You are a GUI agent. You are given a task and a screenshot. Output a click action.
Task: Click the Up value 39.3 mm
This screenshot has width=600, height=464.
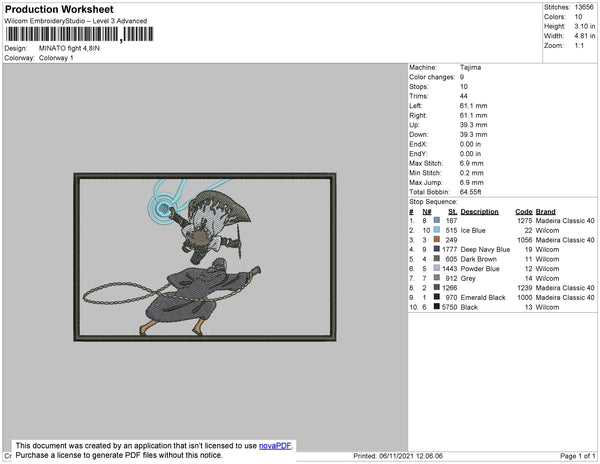[x=473, y=125]
